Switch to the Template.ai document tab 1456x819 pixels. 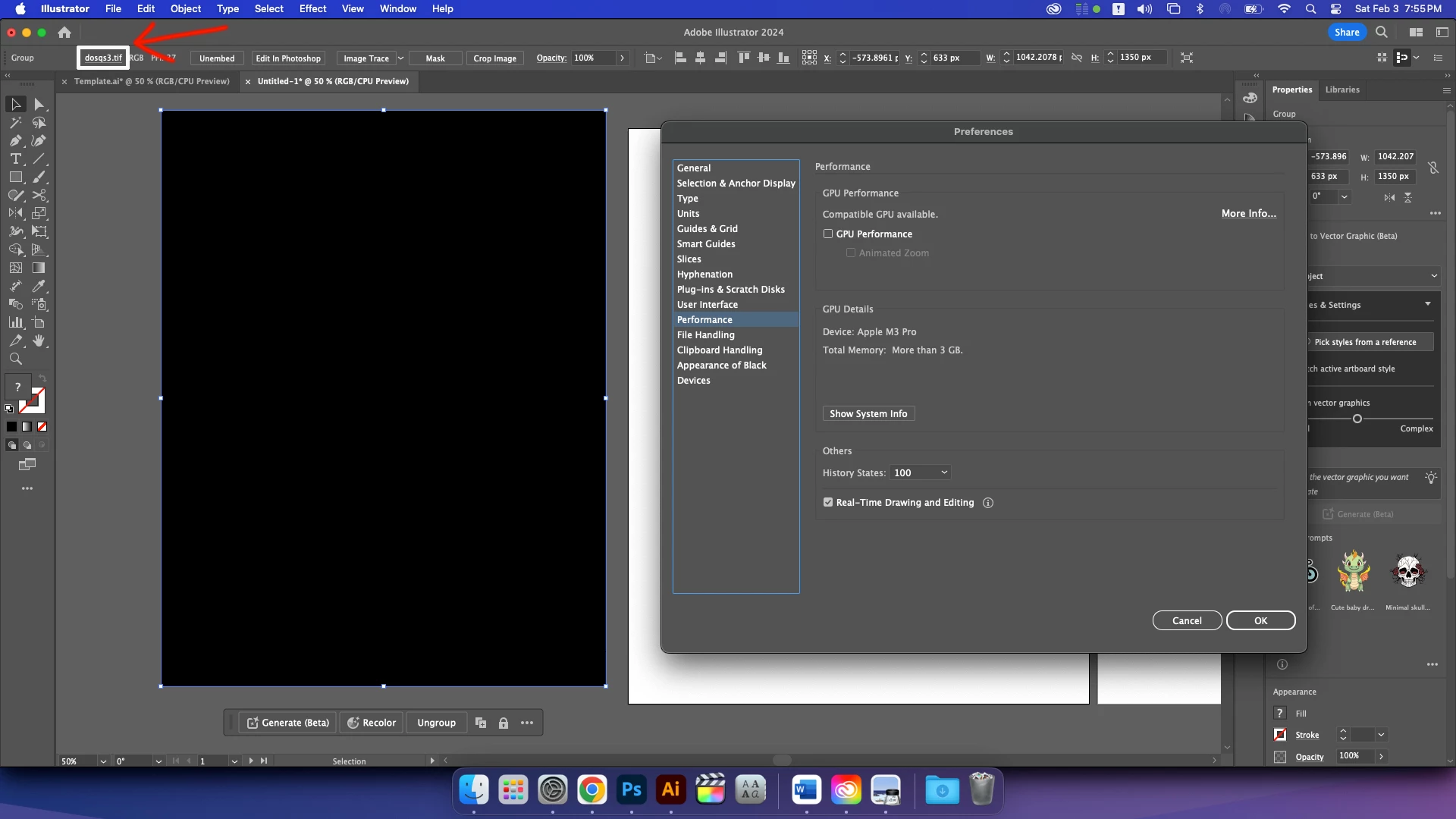click(151, 81)
